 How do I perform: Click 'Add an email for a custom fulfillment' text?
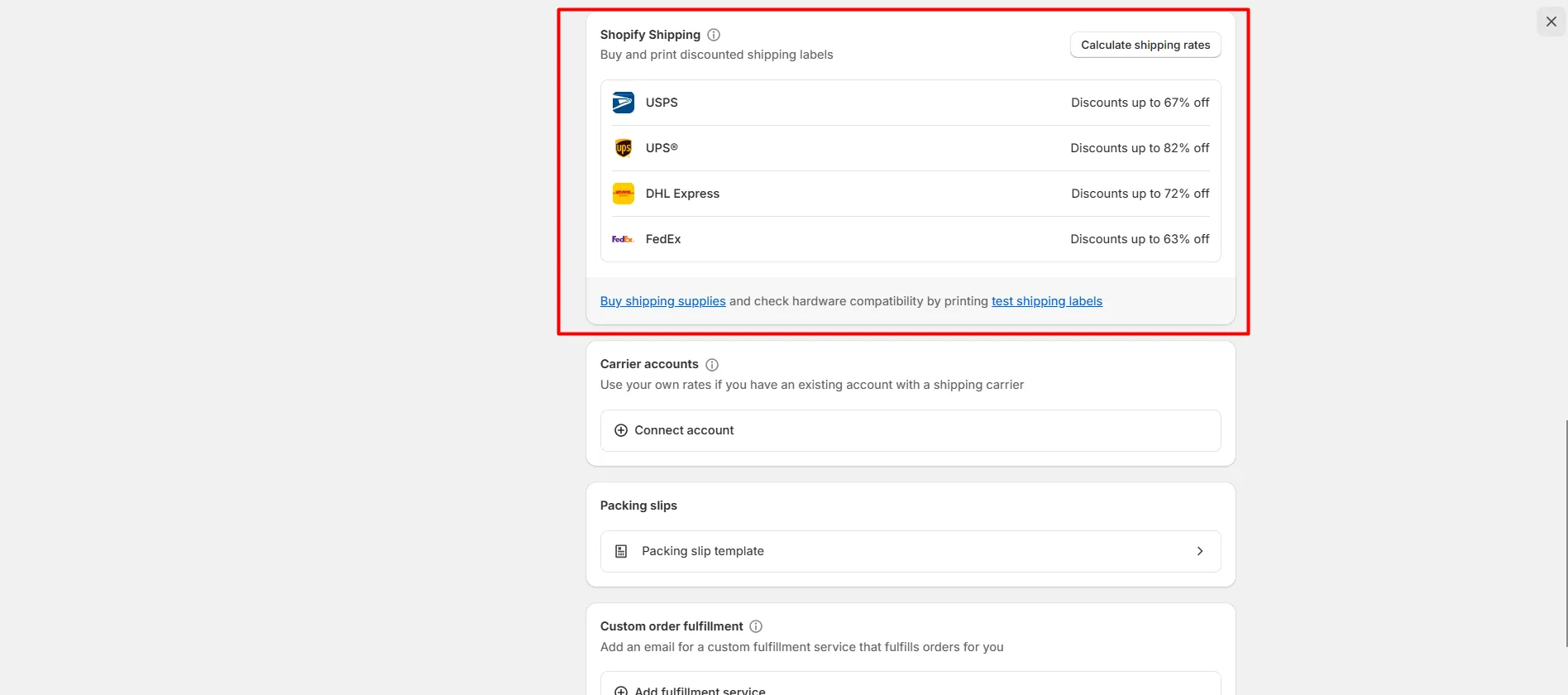[801, 647]
